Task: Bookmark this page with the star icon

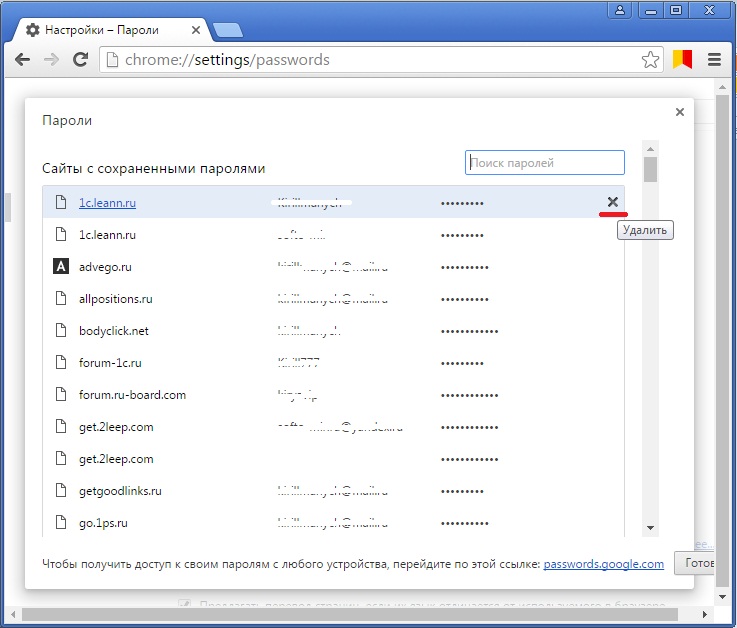Action: pyautogui.click(x=651, y=60)
